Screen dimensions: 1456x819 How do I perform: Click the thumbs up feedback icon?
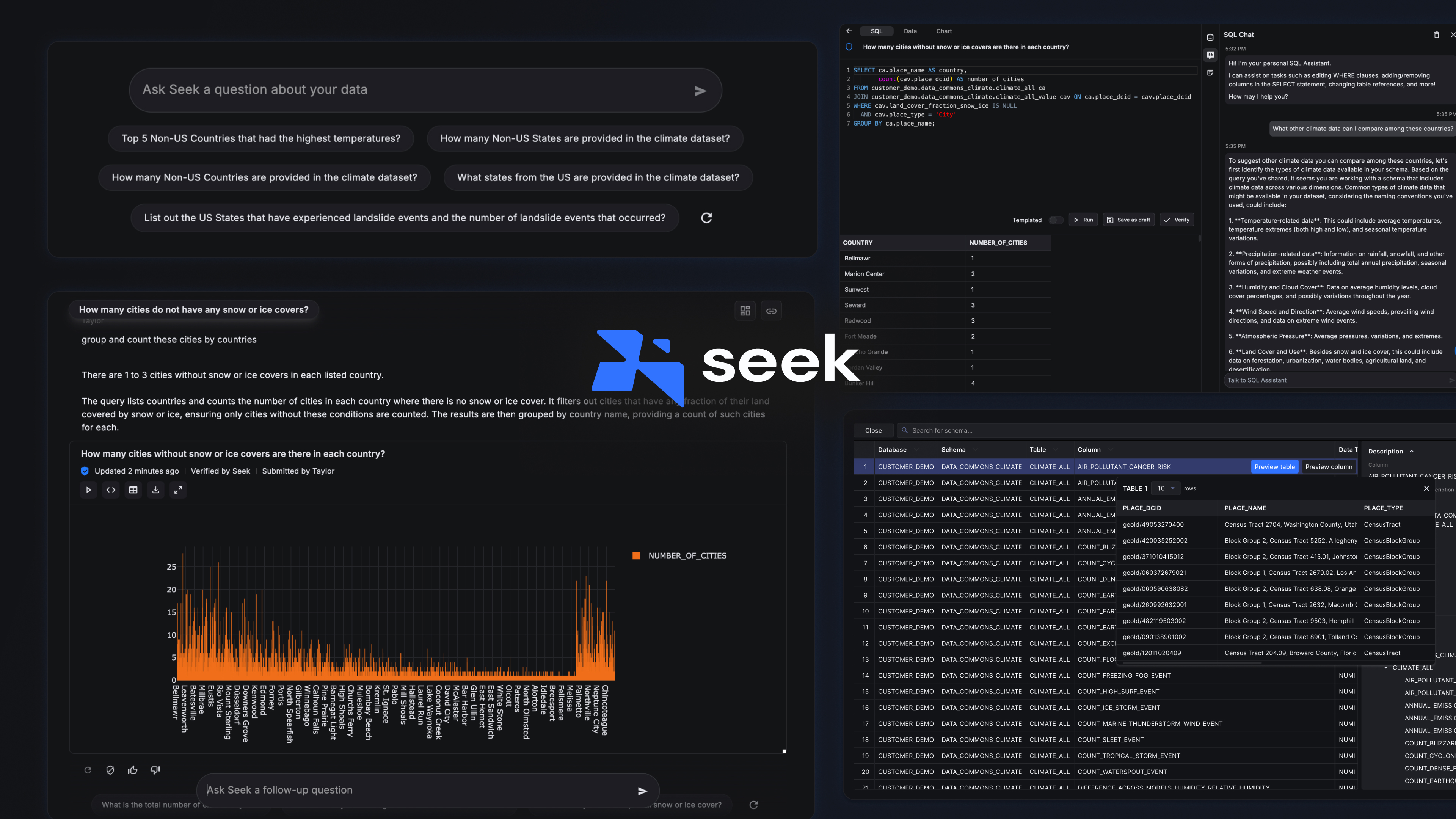point(133,770)
